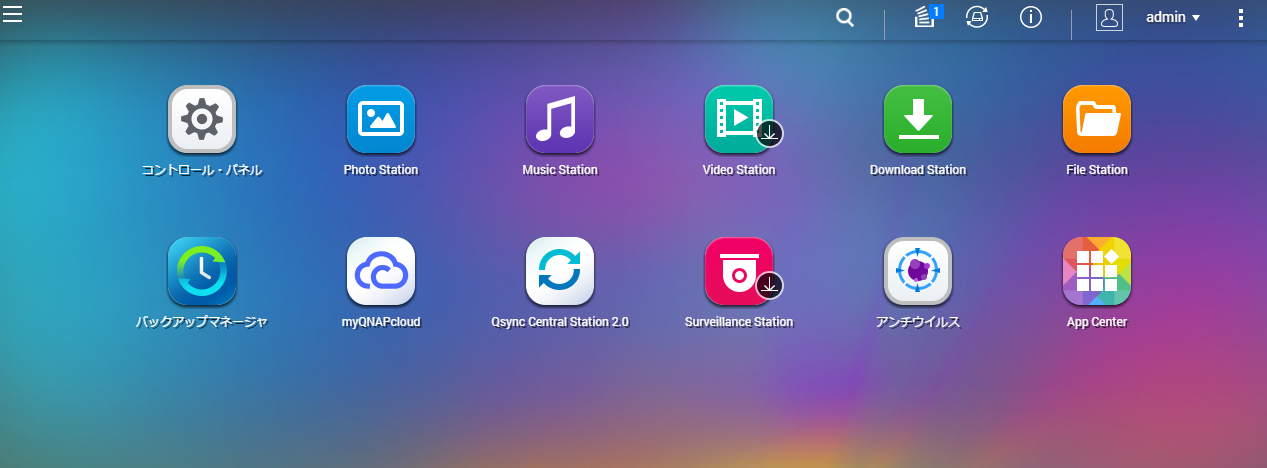Click the App Center label
Viewport: 1267px width, 468px height.
1097,322
